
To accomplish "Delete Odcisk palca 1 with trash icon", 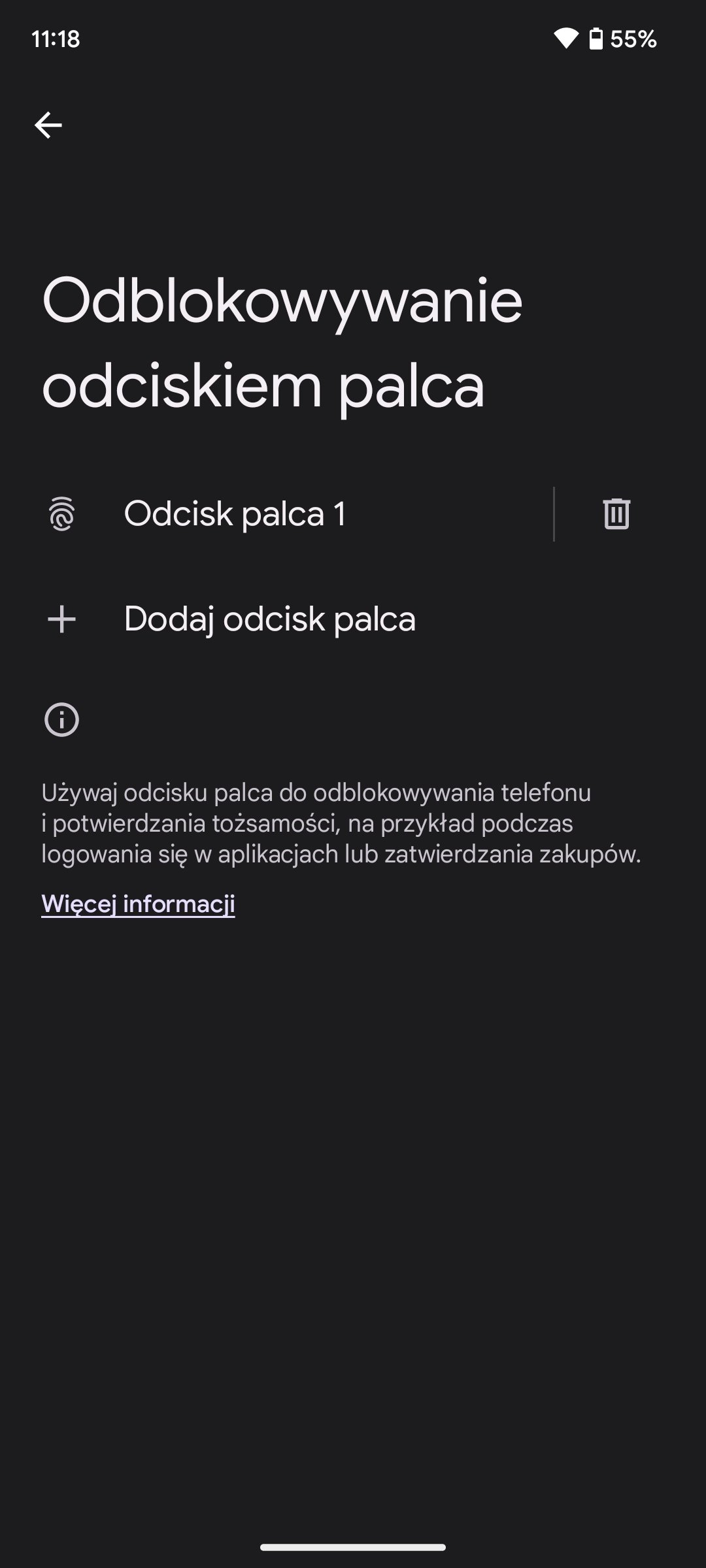I will point(616,514).
